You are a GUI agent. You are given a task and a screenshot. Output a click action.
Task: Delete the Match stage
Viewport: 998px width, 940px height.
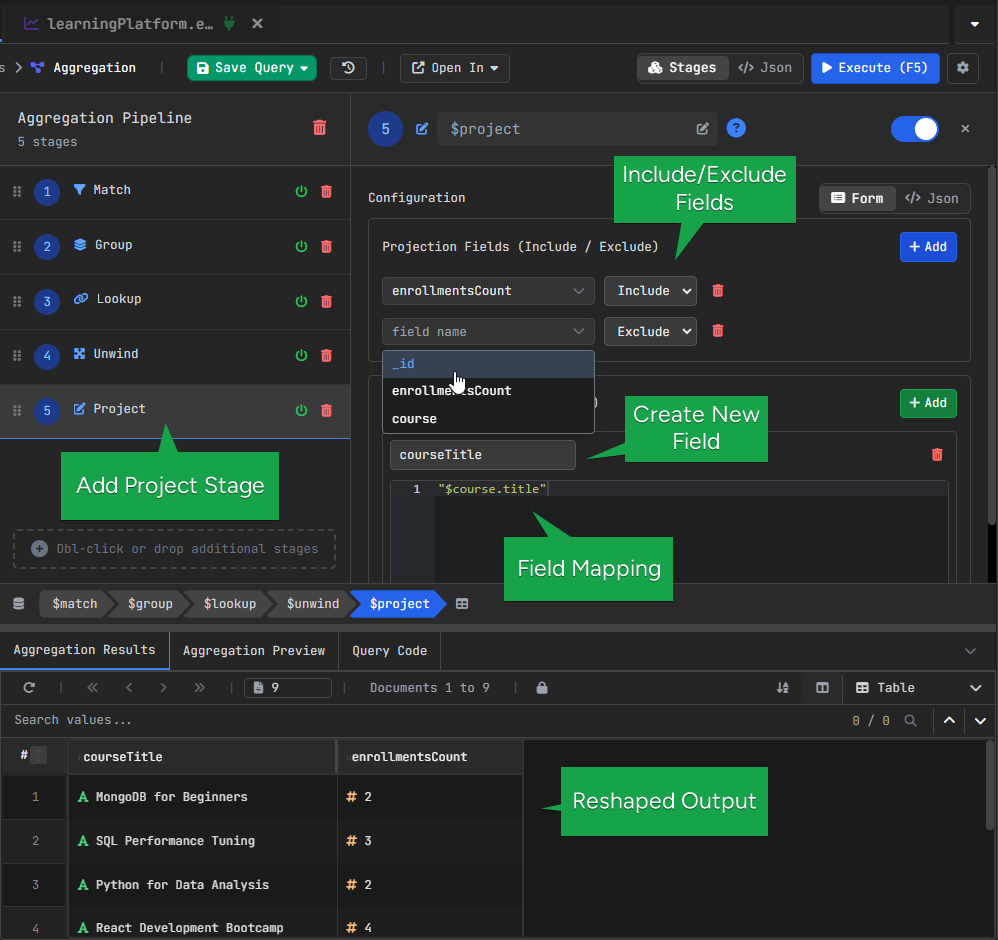tap(327, 192)
